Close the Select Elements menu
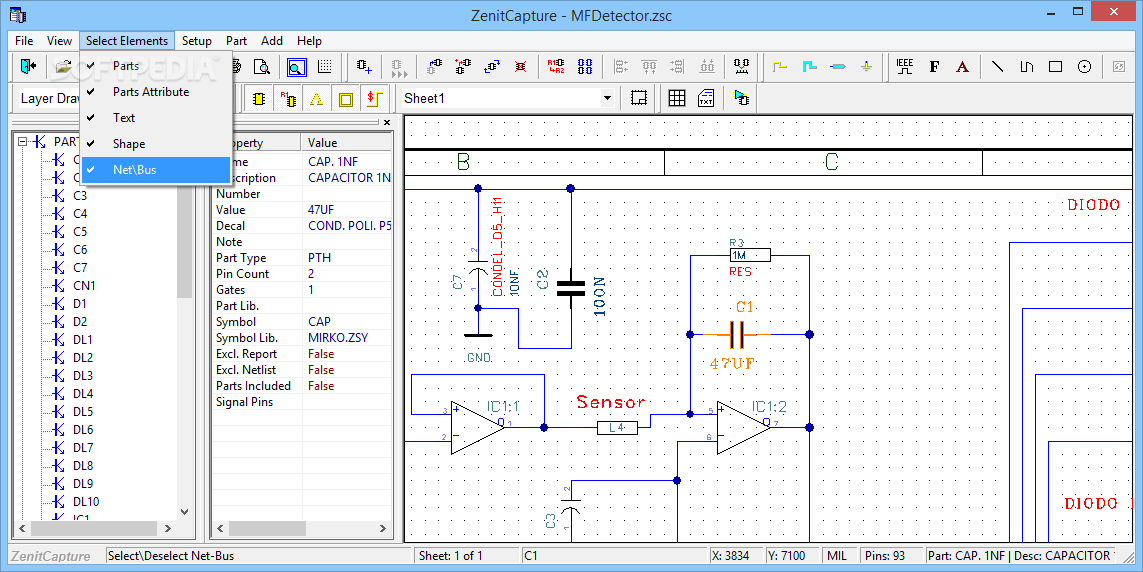The width and height of the screenshot is (1143, 572). [x=127, y=41]
